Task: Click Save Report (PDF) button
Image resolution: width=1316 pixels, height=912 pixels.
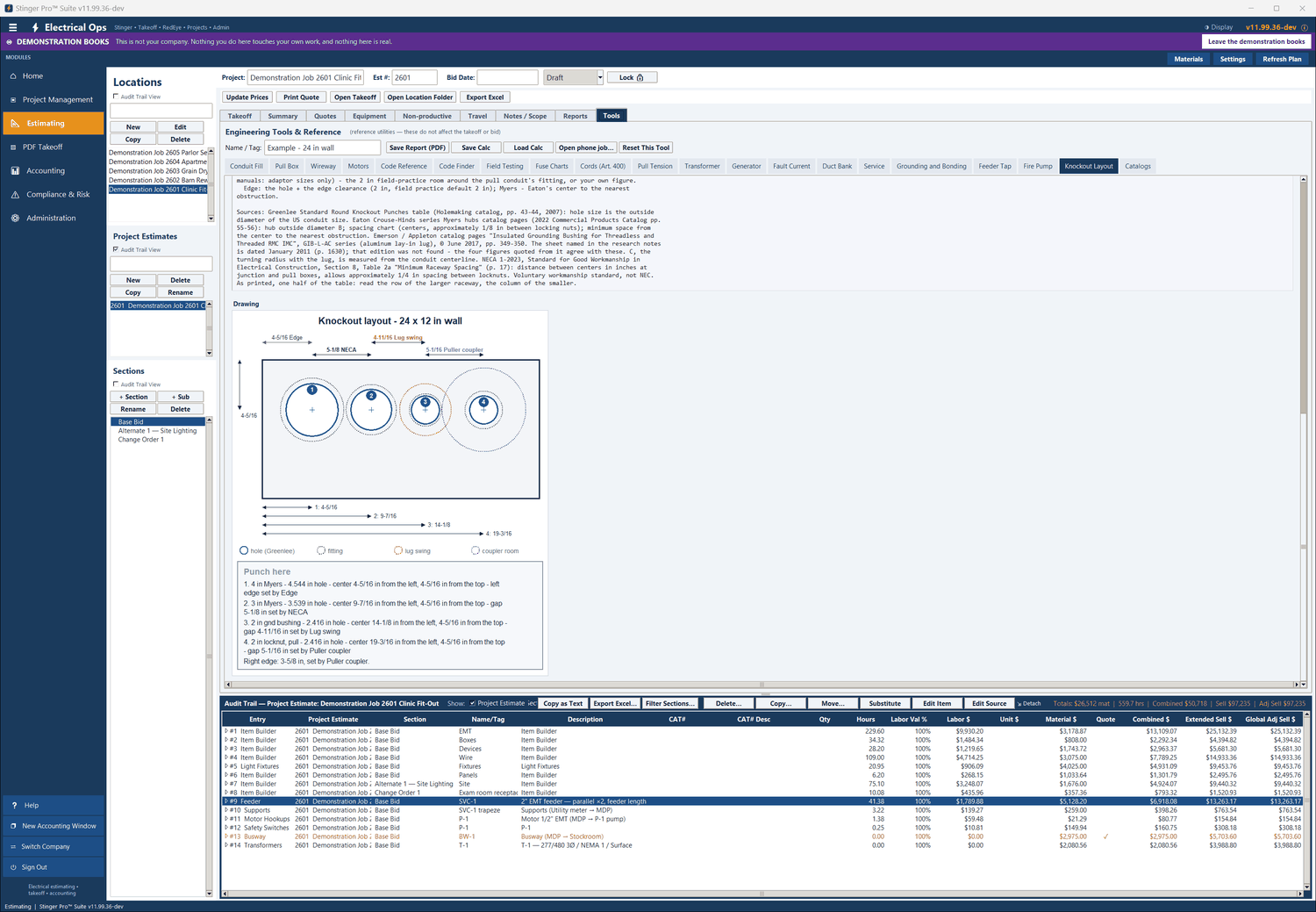Action: [418, 147]
